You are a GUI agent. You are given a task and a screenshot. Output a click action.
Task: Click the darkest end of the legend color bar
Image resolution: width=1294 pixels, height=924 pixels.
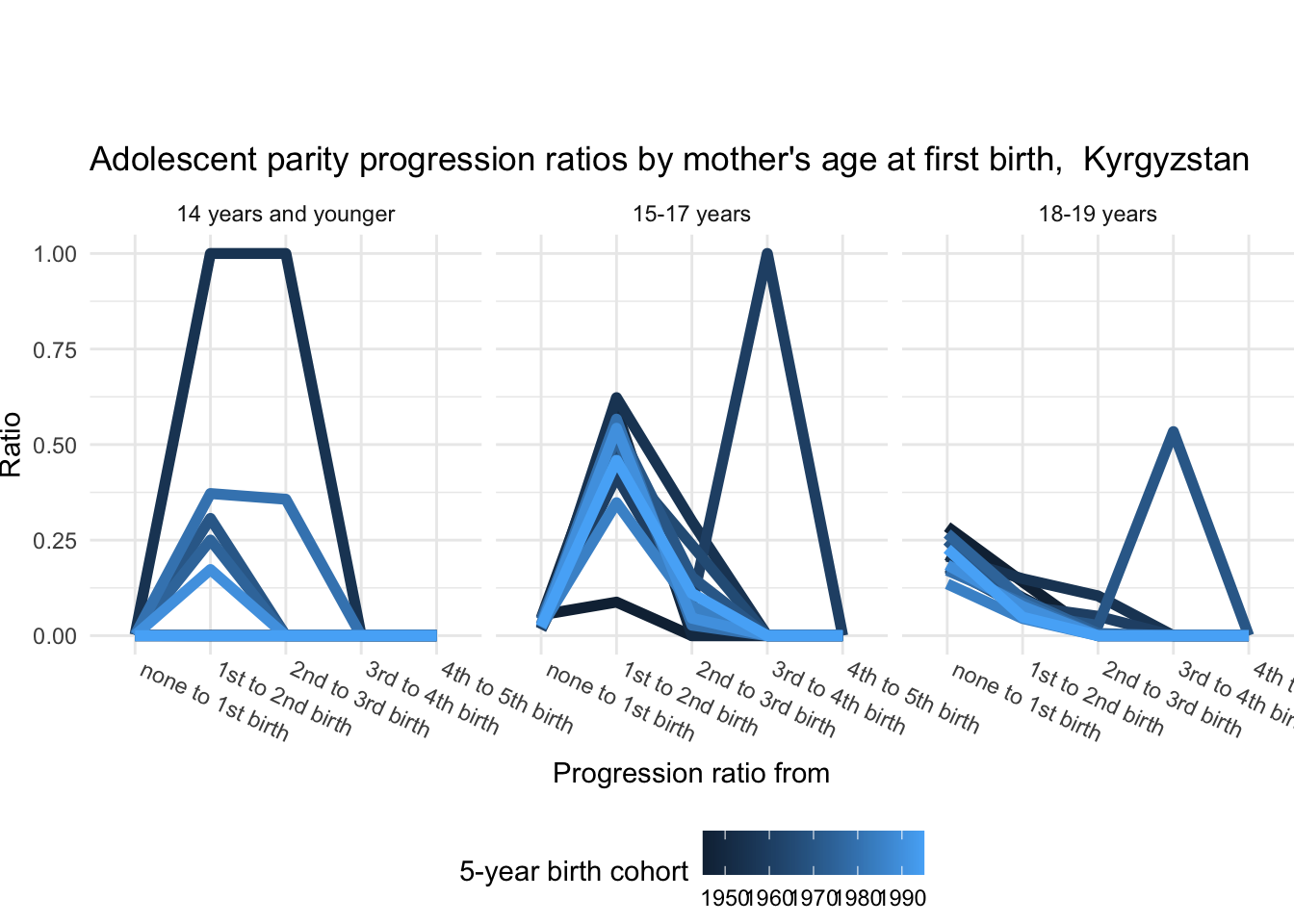(709, 852)
